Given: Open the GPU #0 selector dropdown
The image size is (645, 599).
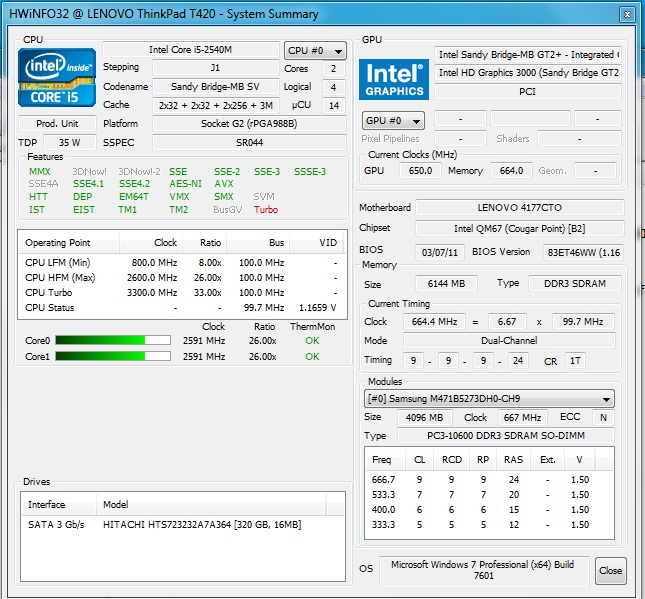Looking at the screenshot, I should (x=393, y=121).
